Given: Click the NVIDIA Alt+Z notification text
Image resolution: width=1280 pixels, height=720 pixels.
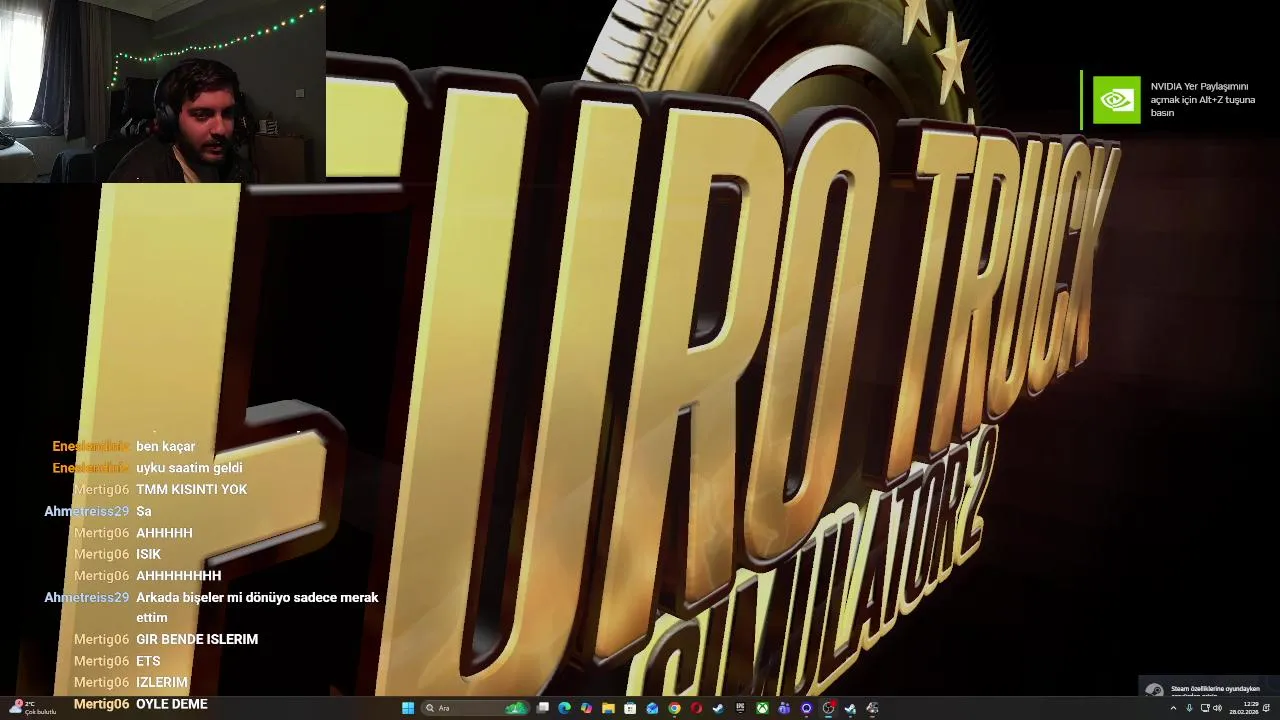Looking at the screenshot, I should point(1202,100).
